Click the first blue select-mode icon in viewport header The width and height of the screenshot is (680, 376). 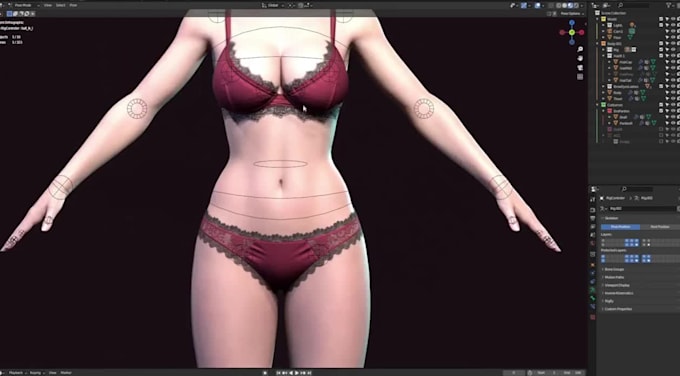pos(10,14)
